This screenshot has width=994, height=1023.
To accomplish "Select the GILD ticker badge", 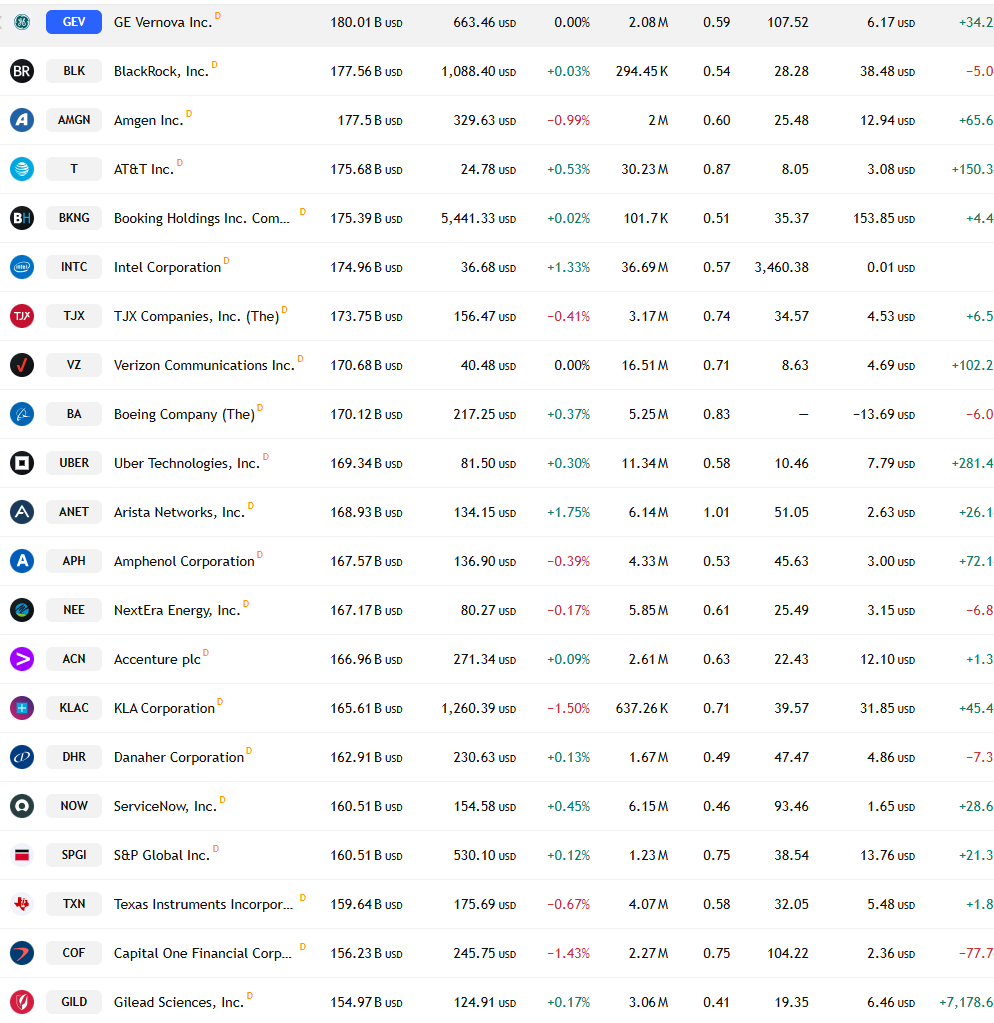I will coord(74,1002).
